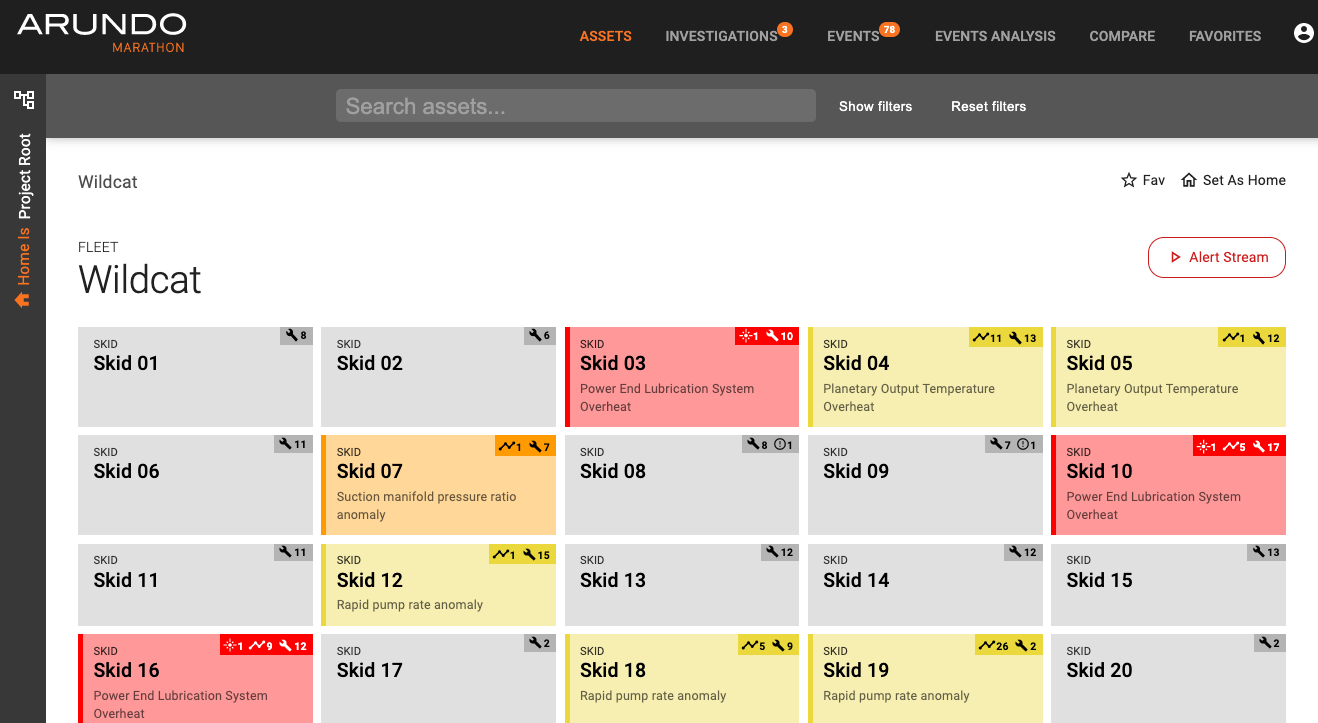The height and width of the screenshot is (723, 1318).
Task: Open the Investigations tab
Action: 721,36
